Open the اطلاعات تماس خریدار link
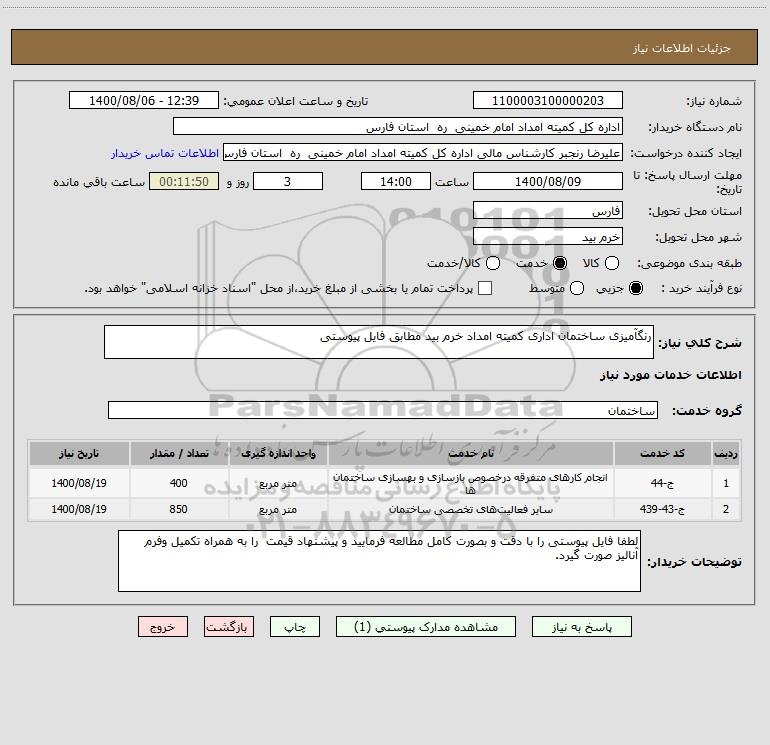 [x=165, y=153]
